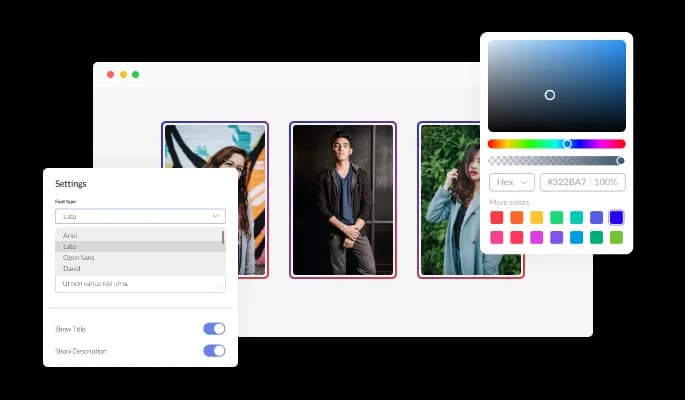Pick the orange swatch in top row

click(516, 217)
